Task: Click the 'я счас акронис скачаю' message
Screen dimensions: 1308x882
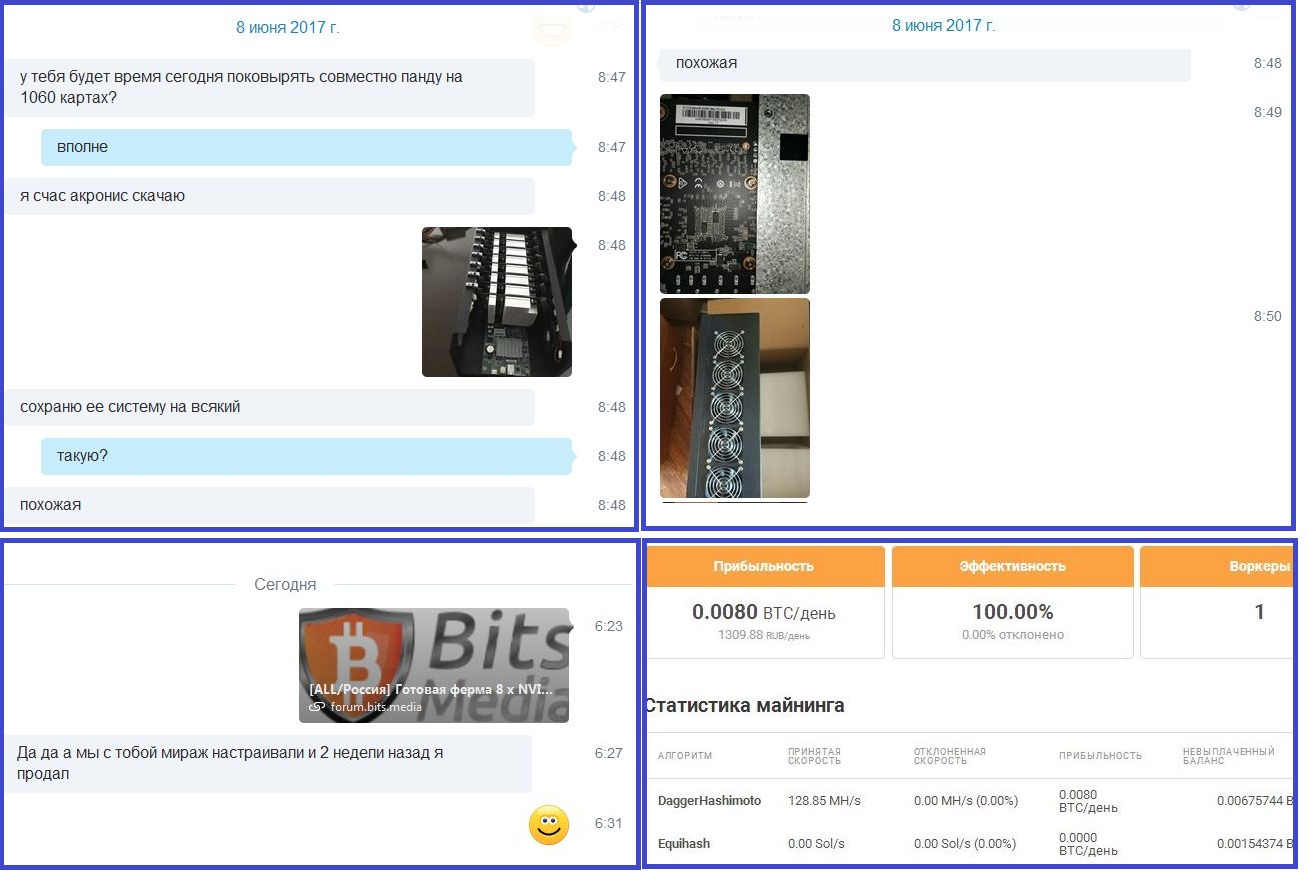Action: point(268,196)
